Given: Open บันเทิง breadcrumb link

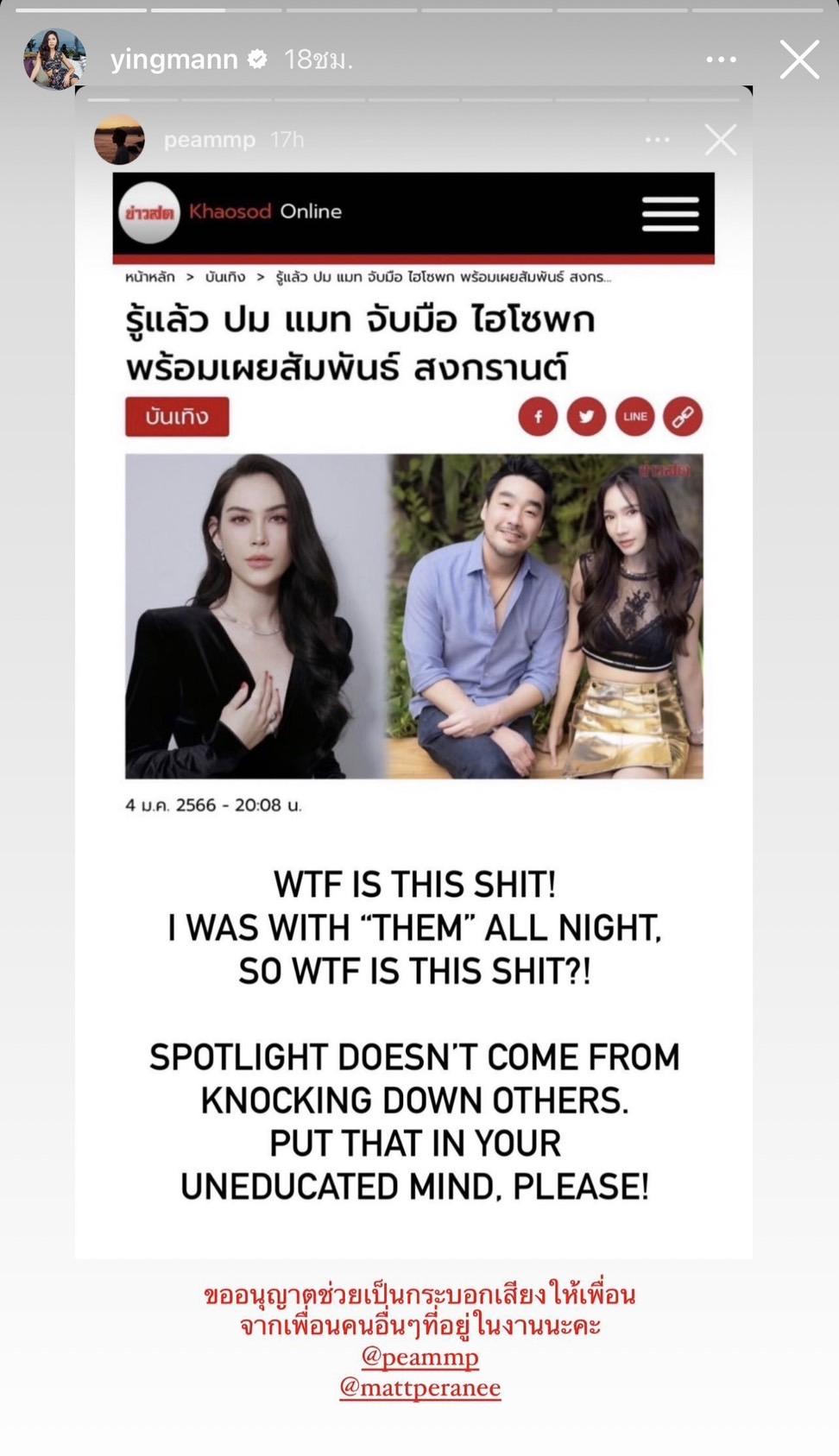Looking at the screenshot, I should coord(225,277).
